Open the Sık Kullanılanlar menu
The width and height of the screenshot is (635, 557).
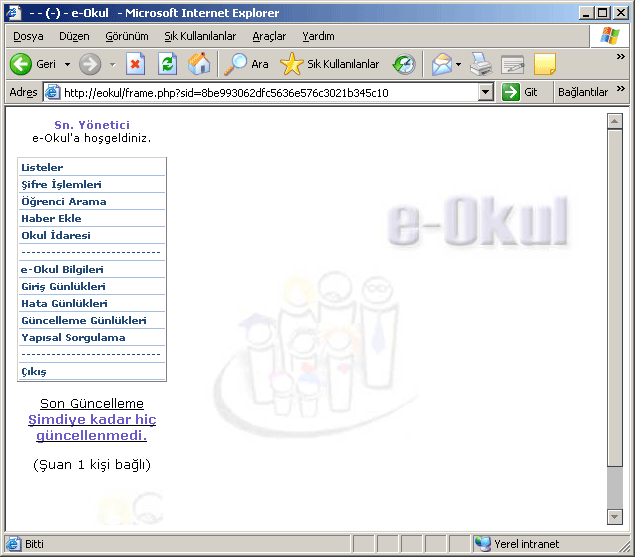click(200, 36)
